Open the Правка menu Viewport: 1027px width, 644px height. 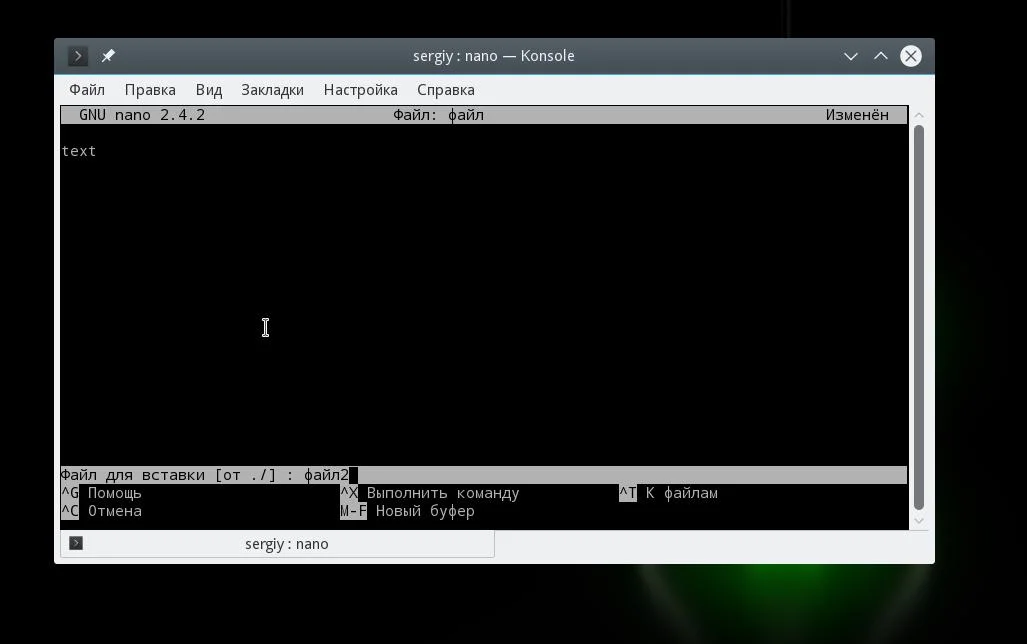(x=150, y=90)
